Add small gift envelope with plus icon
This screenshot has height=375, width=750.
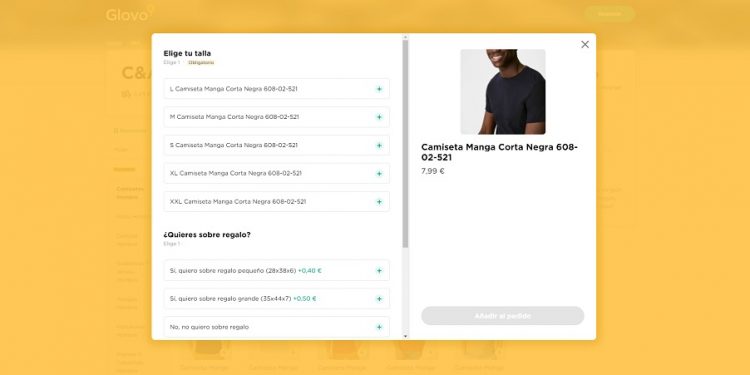[379, 271]
